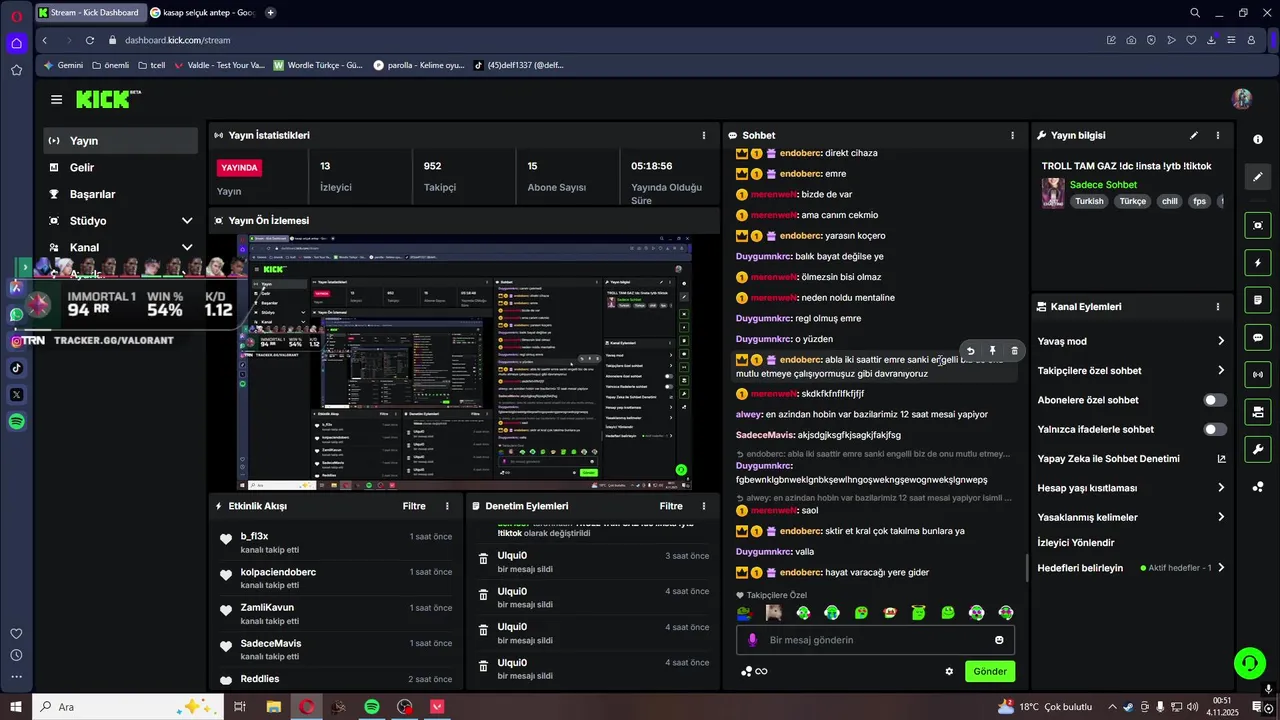Image resolution: width=1280 pixels, height=720 pixels.
Task: Open Yayın İstatistikleri three-dot menu
Action: (703, 135)
